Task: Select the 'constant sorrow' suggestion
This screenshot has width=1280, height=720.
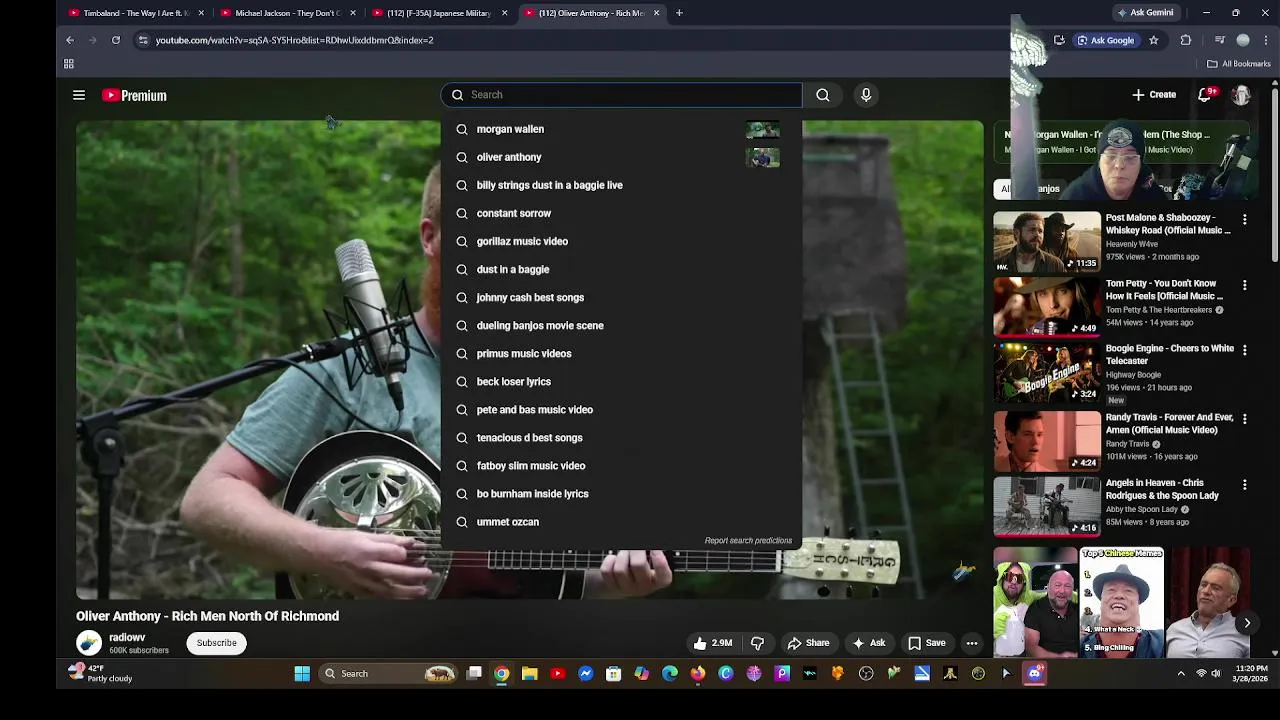Action: click(620, 213)
